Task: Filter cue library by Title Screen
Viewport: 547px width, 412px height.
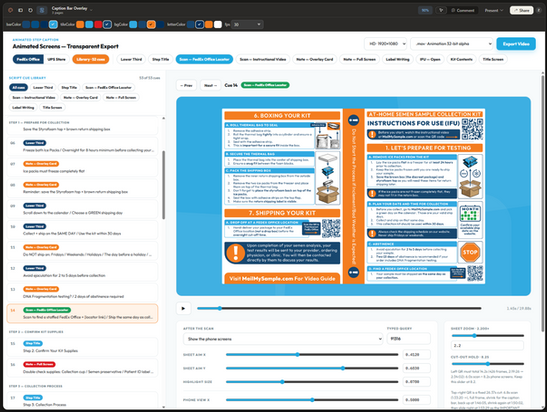Action: (x=52, y=107)
